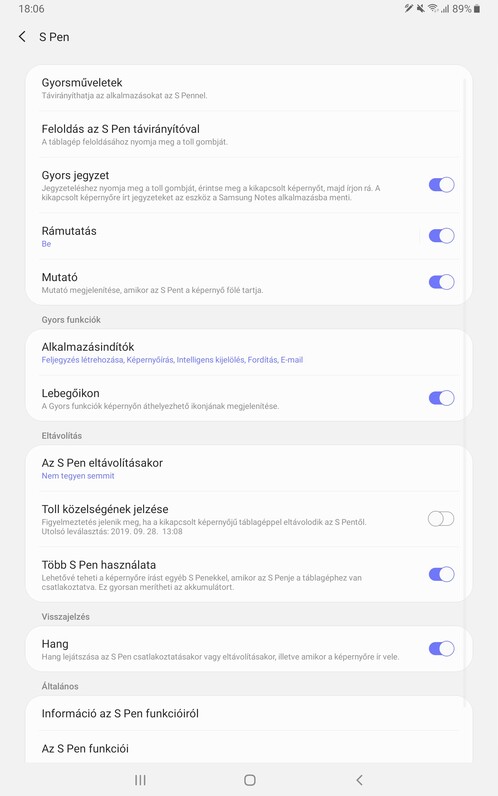Viewport: 498px width, 796px height.
Task: Tap the Wi-Fi status icon
Action: 433,9
